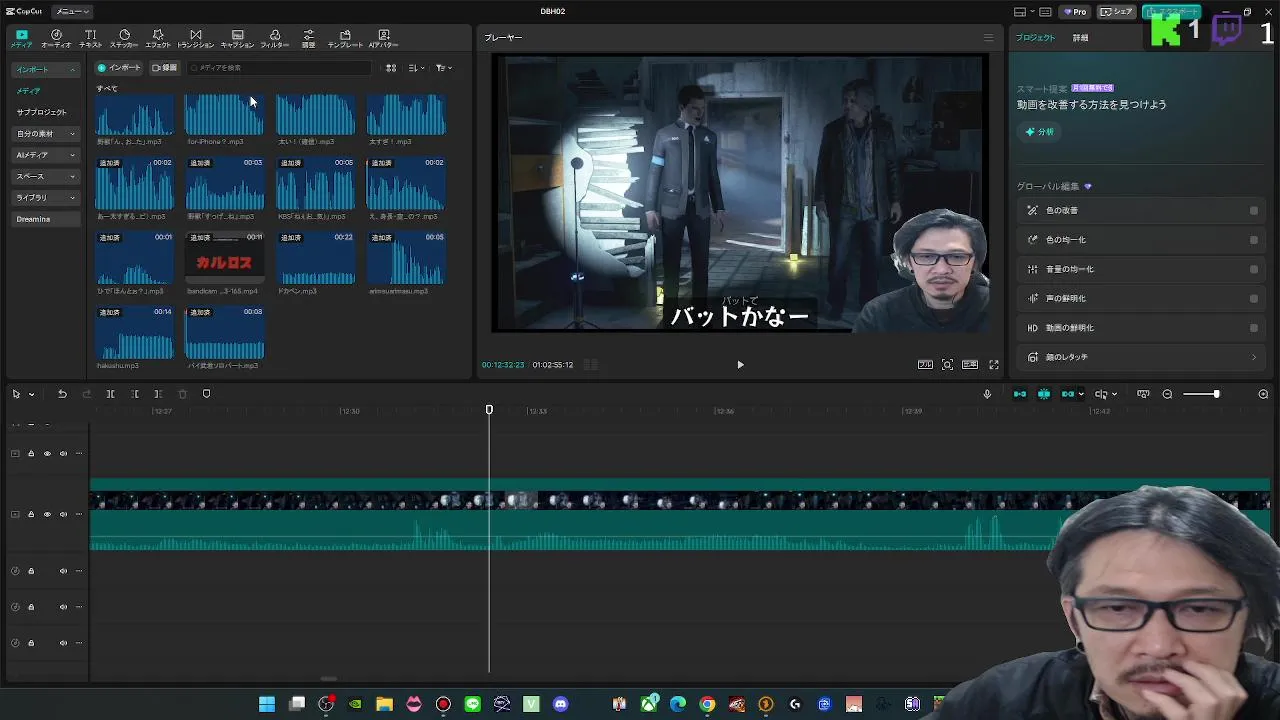Select メディア in left sidebar

click(29, 91)
